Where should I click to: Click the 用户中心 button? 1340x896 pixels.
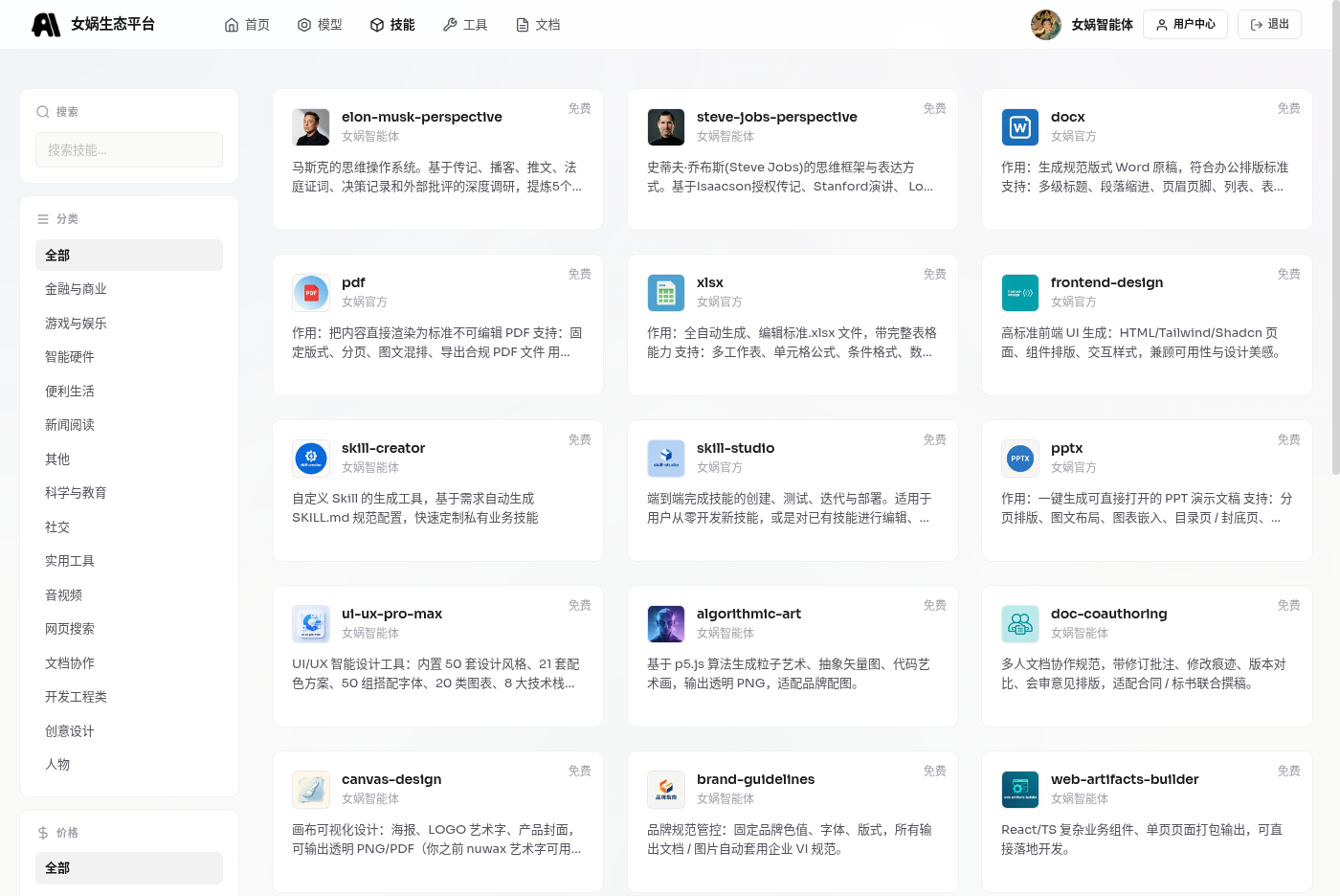click(x=1185, y=25)
